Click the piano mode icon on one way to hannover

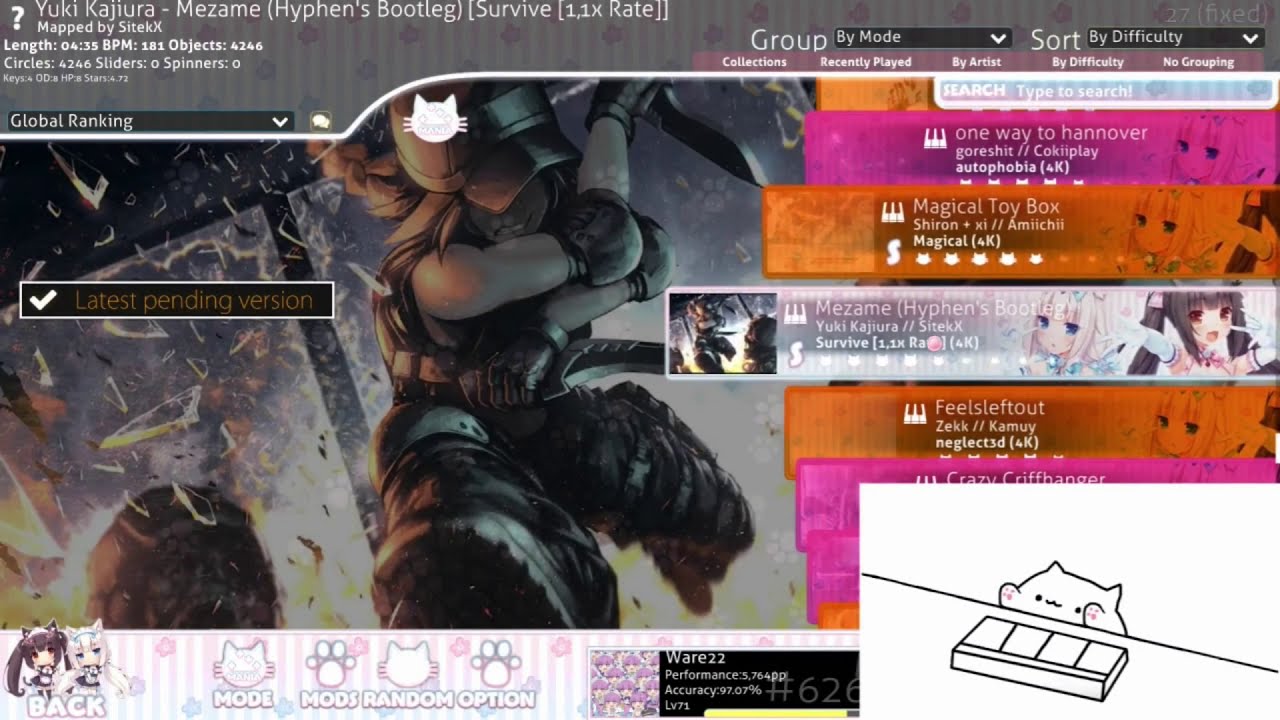point(935,139)
